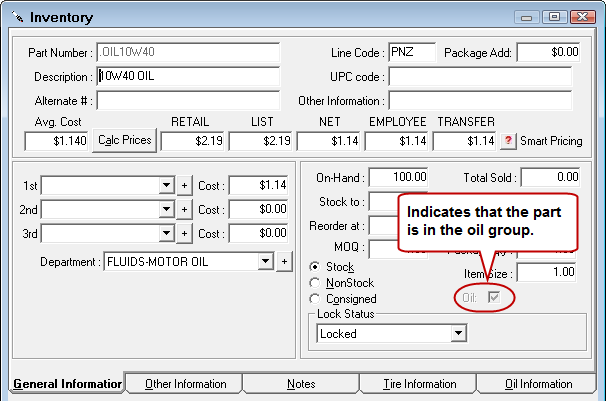Click the Smart Pricing question mark icon

tap(508, 141)
